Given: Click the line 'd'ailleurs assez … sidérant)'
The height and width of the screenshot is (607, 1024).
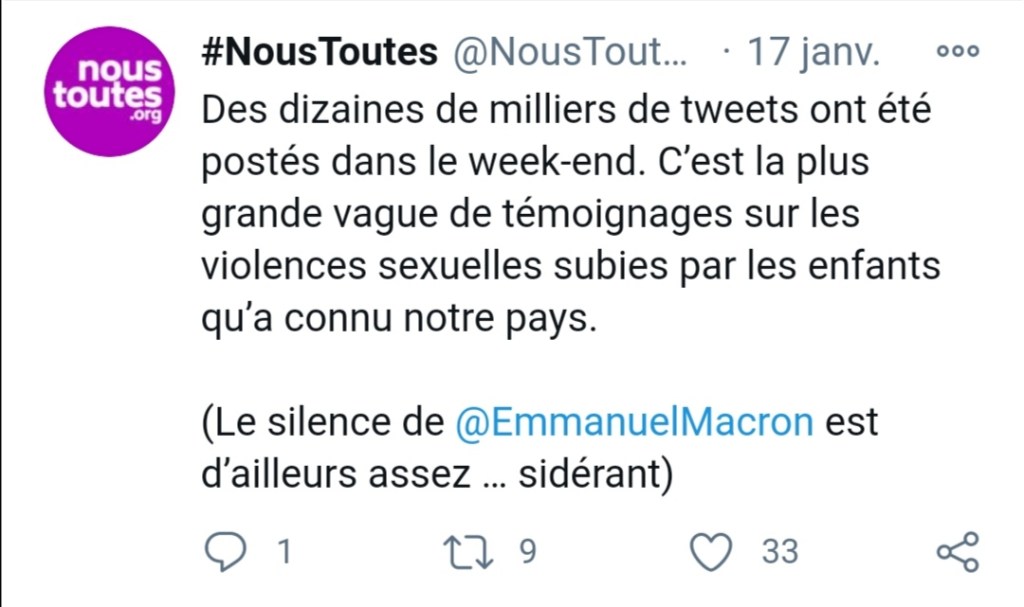Looking at the screenshot, I should tap(434, 476).
